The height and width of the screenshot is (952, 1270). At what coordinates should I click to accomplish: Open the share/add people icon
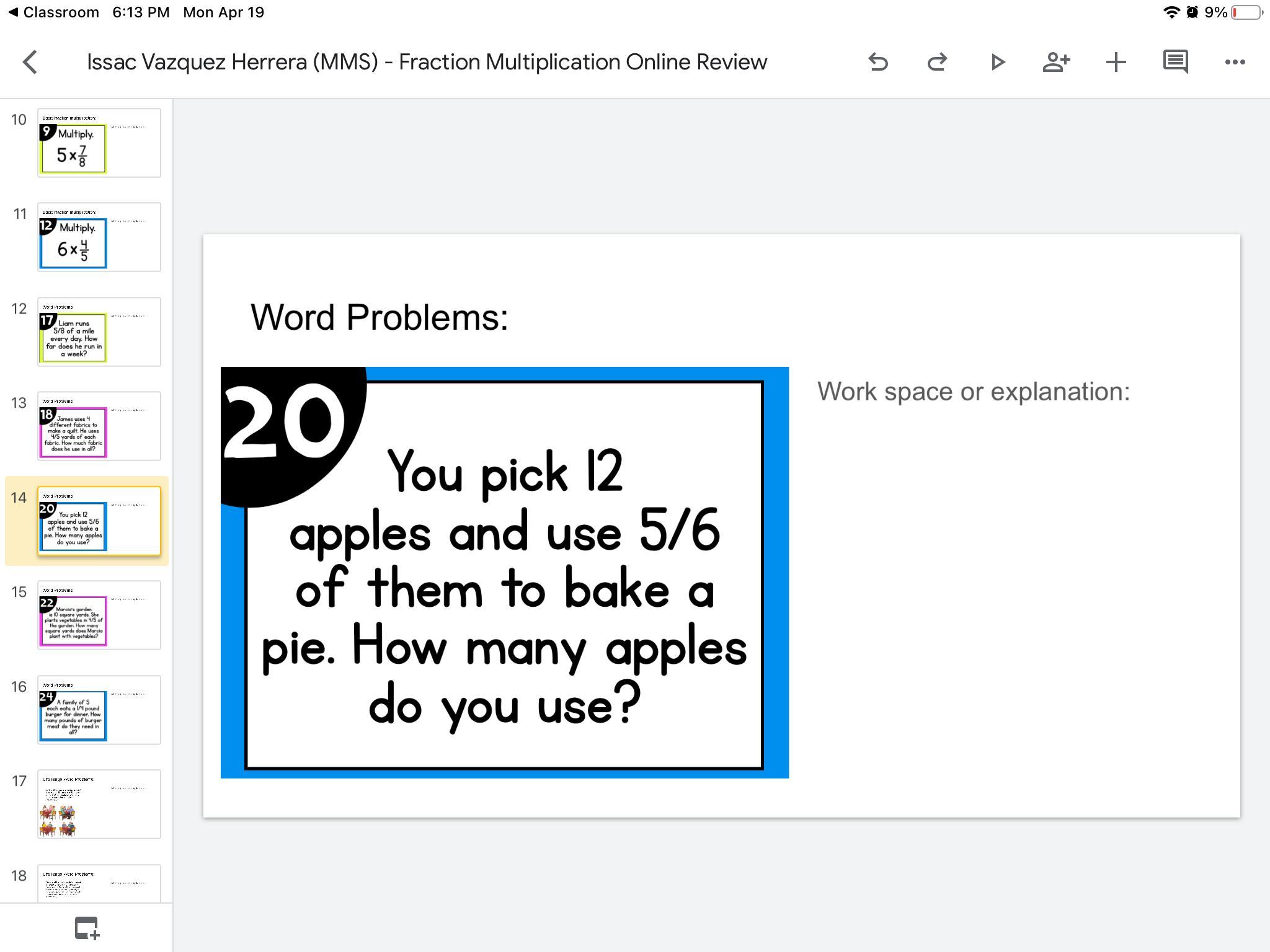coord(1056,62)
